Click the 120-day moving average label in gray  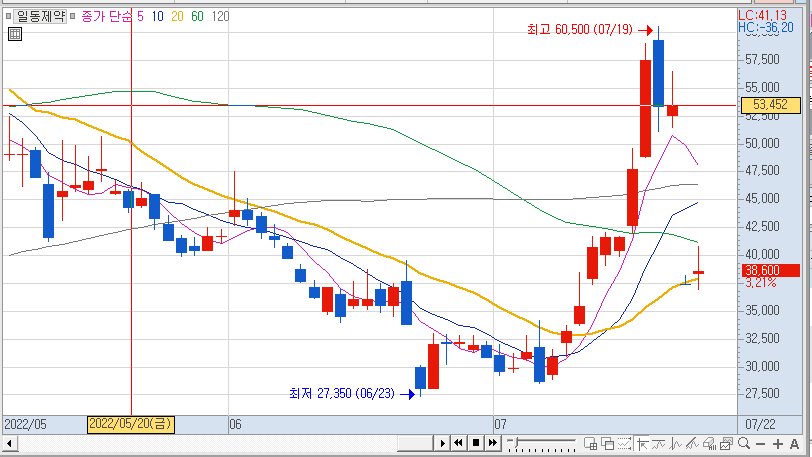220,17
